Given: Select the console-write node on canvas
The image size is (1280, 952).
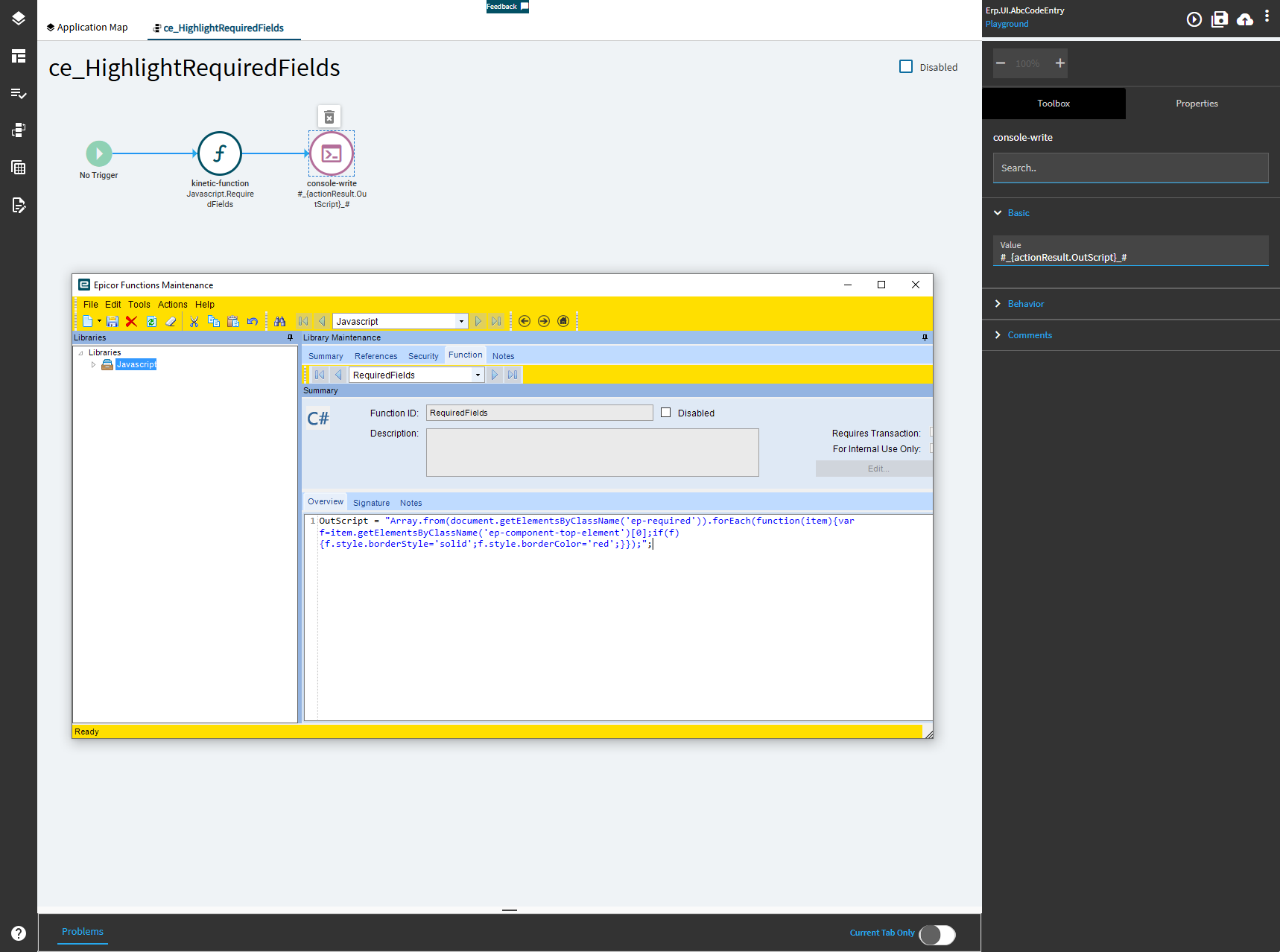Looking at the screenshot, I should (x=332, y=153).
